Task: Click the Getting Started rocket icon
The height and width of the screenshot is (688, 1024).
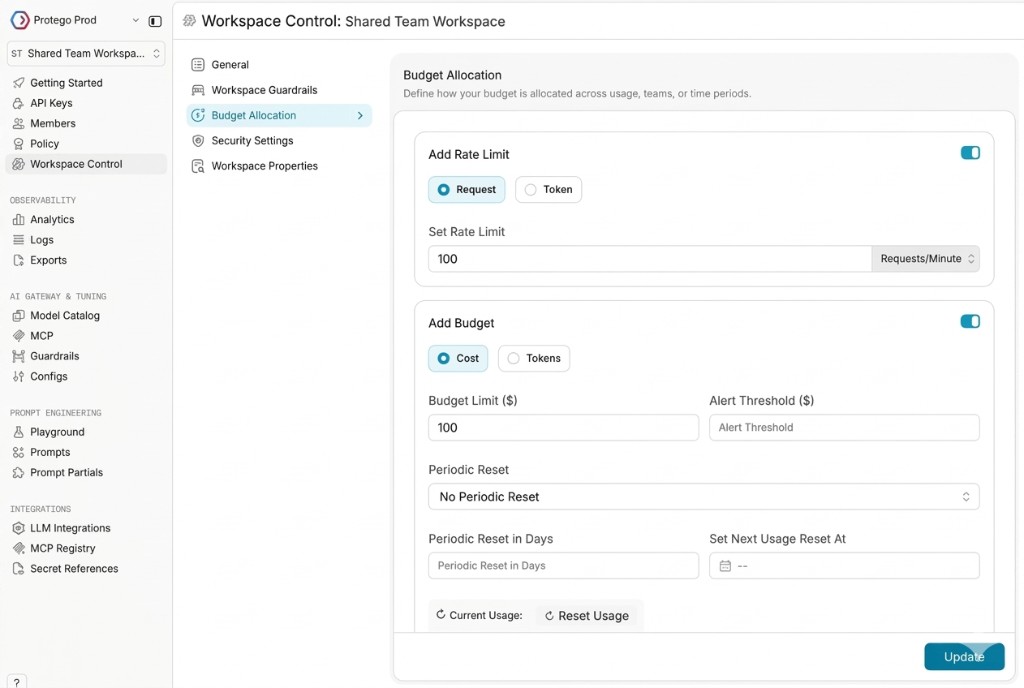Action: (18, 83)
